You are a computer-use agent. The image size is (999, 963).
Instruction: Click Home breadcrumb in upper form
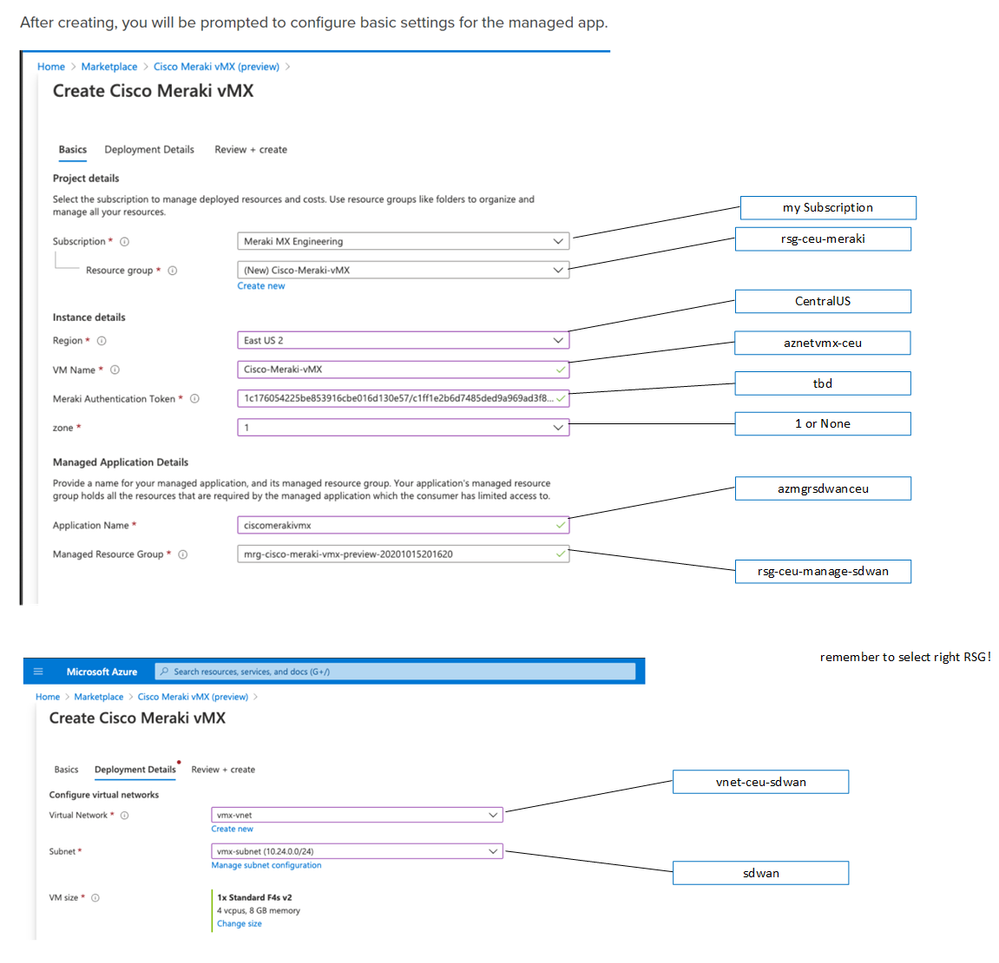[51, 67]
